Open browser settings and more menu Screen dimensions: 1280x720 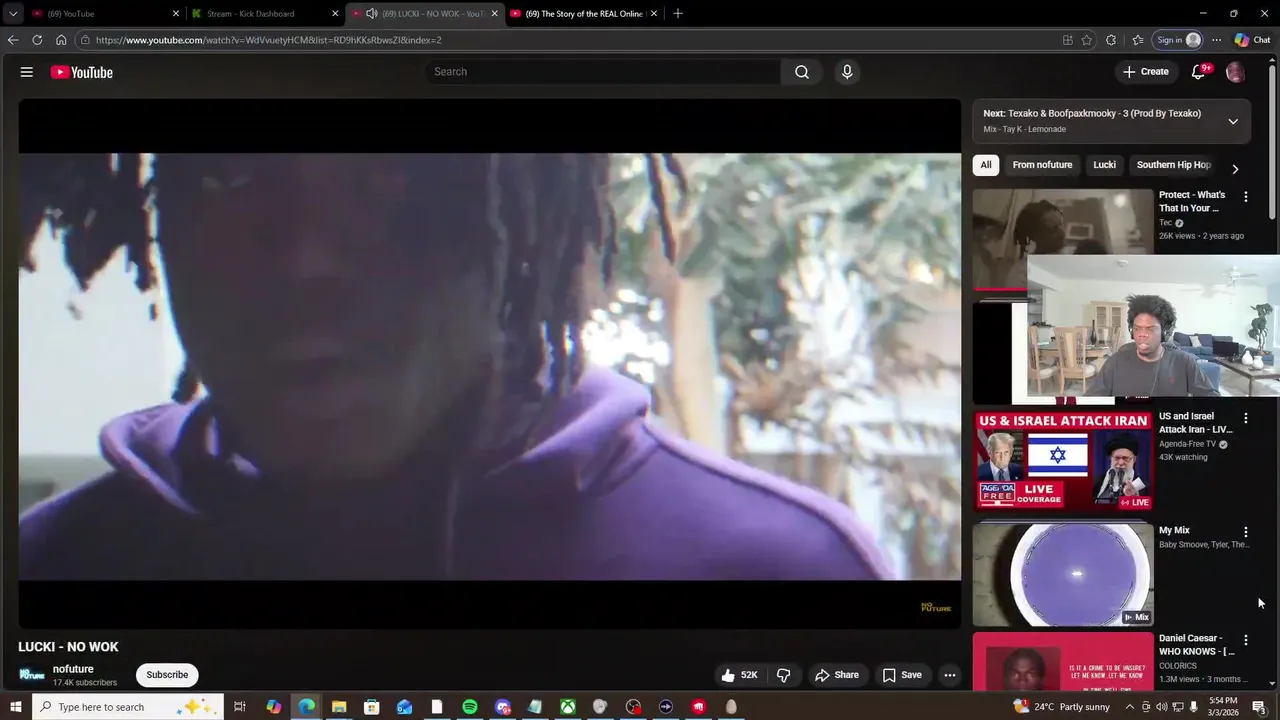[1216, 40]
